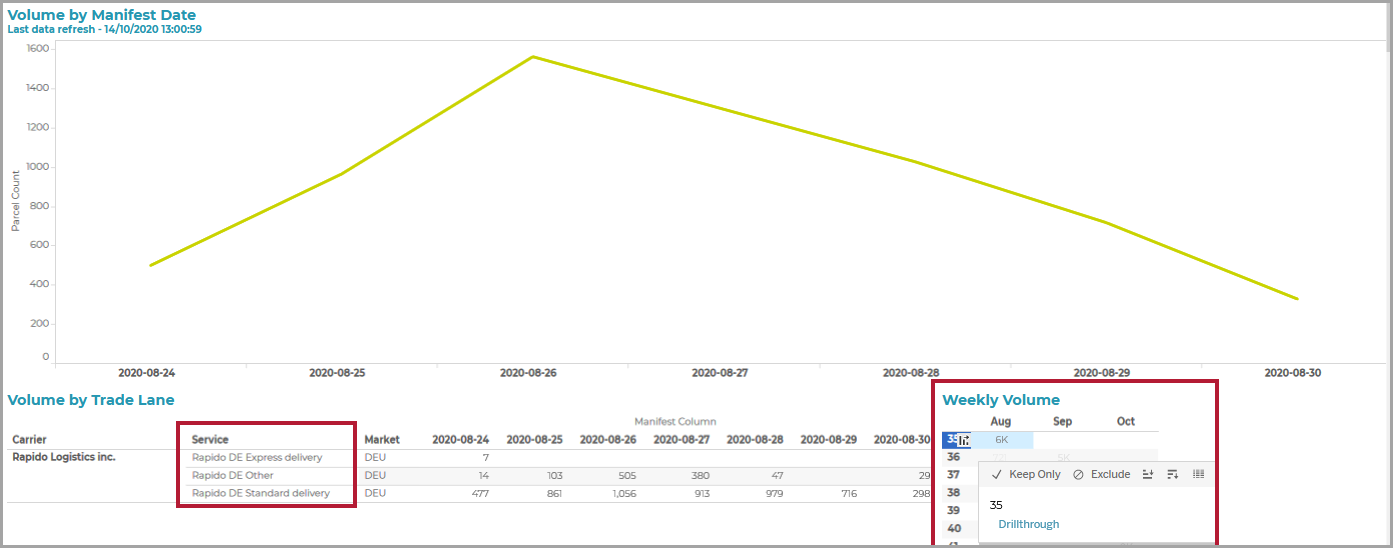Click the vertical scrollbar thumb
The image size is (1393, 548).
[x=1388, y=27]
